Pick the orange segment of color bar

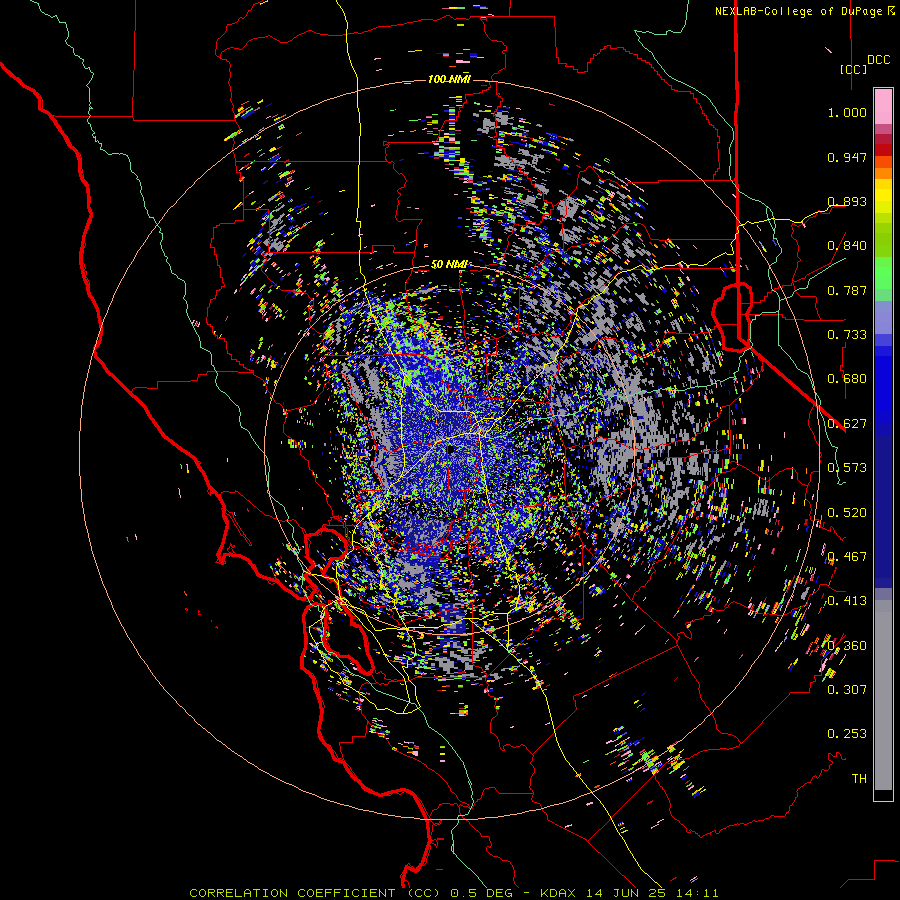coord(883,173)
